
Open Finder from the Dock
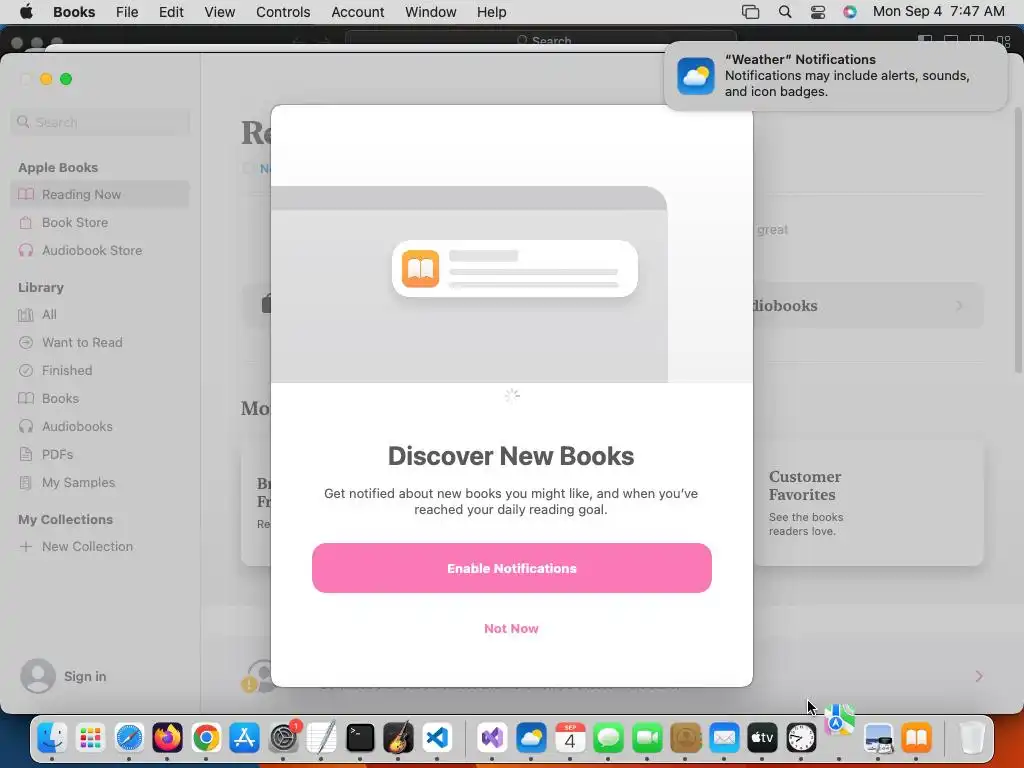click(52, 738)
